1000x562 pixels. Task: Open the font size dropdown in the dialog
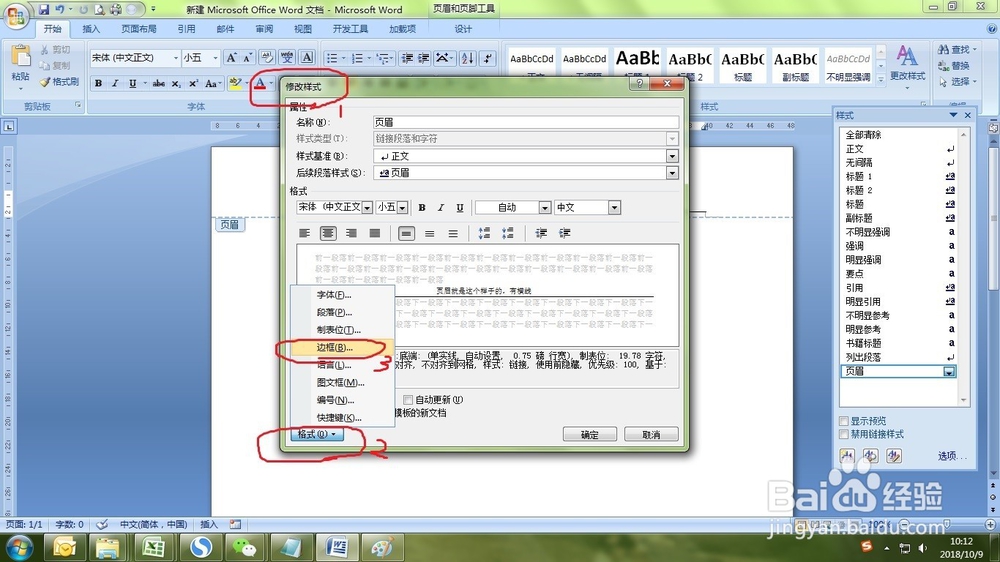[x=402, y=207]
